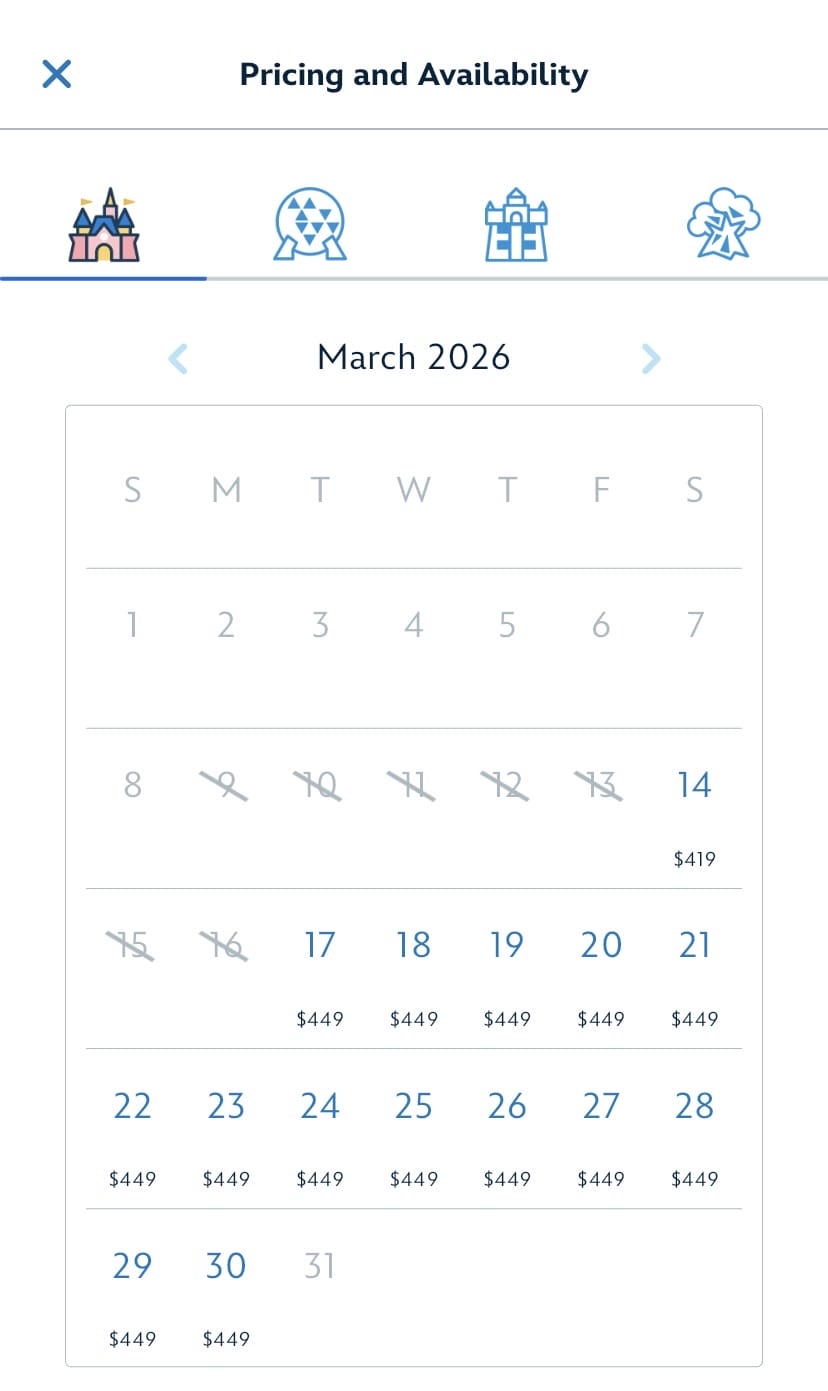Image resolution: width=828 pixels, height=1391 pixels.
Task: Tap the $419 price under March 14
Action: coord(694,858)
